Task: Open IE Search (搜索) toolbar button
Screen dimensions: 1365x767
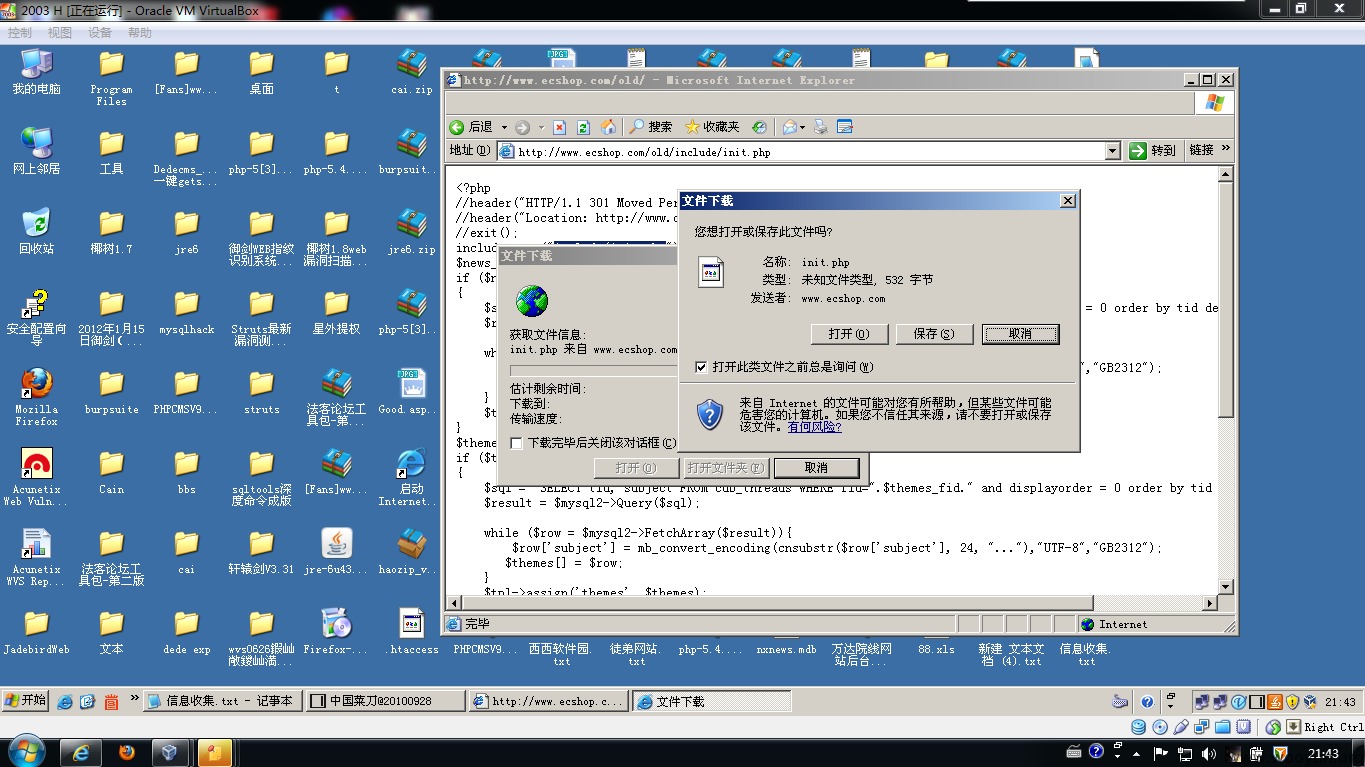Action: coord(651,127)
